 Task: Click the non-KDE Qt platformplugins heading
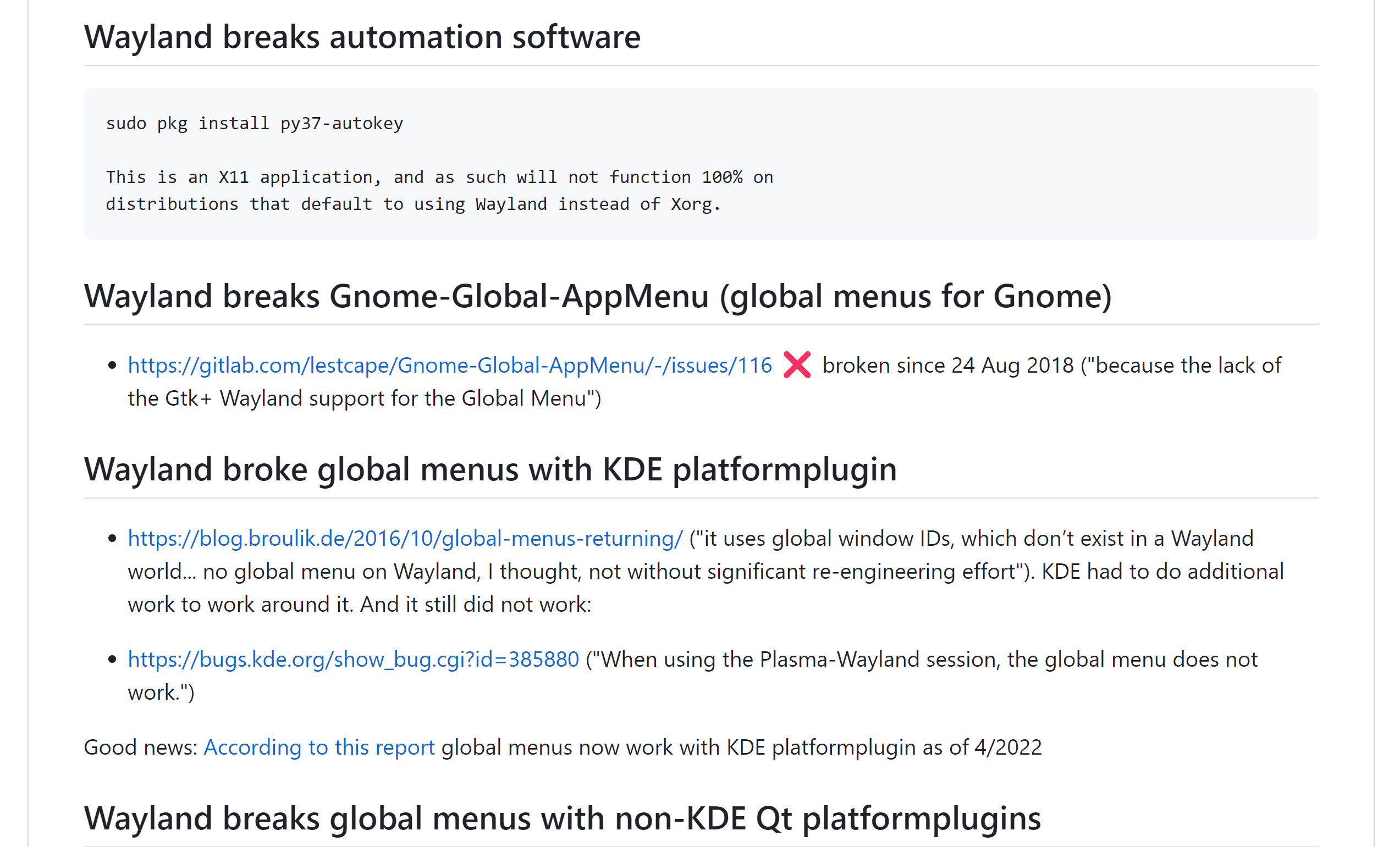562,818
